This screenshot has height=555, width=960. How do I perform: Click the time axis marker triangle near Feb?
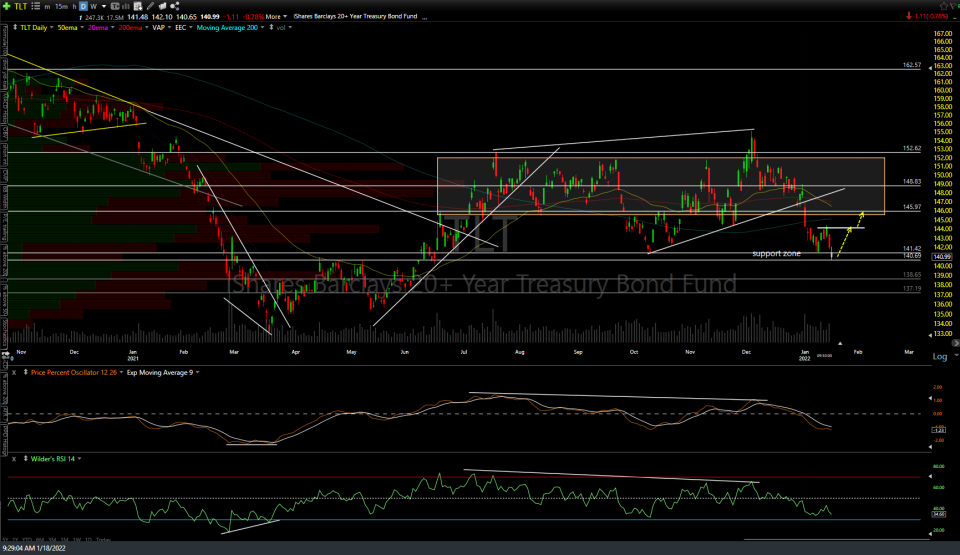840,344
